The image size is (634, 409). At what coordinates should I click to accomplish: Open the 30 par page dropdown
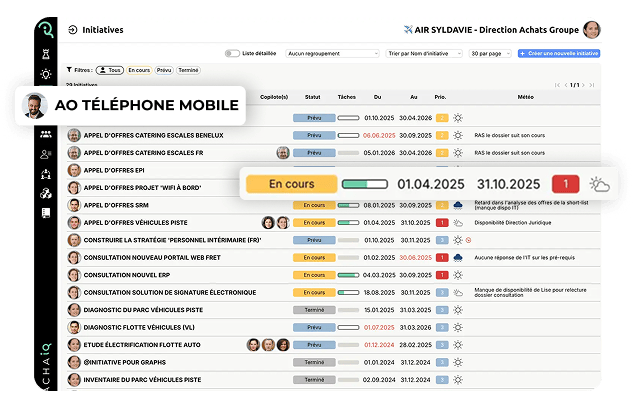pyautogui.click(x=491, y=53)
